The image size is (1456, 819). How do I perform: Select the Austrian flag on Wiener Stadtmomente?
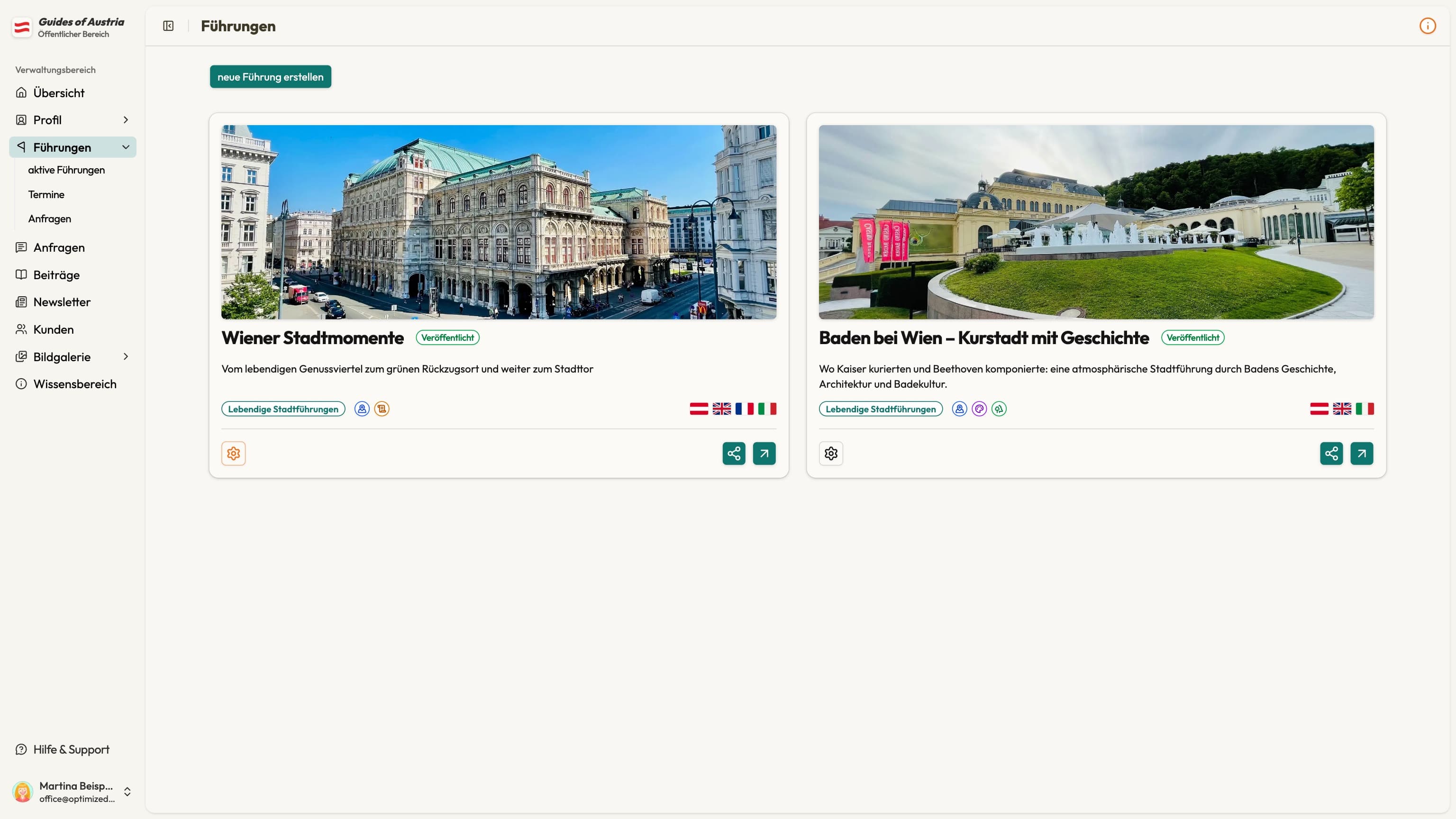pyautogui.click(x=699, y=409)
